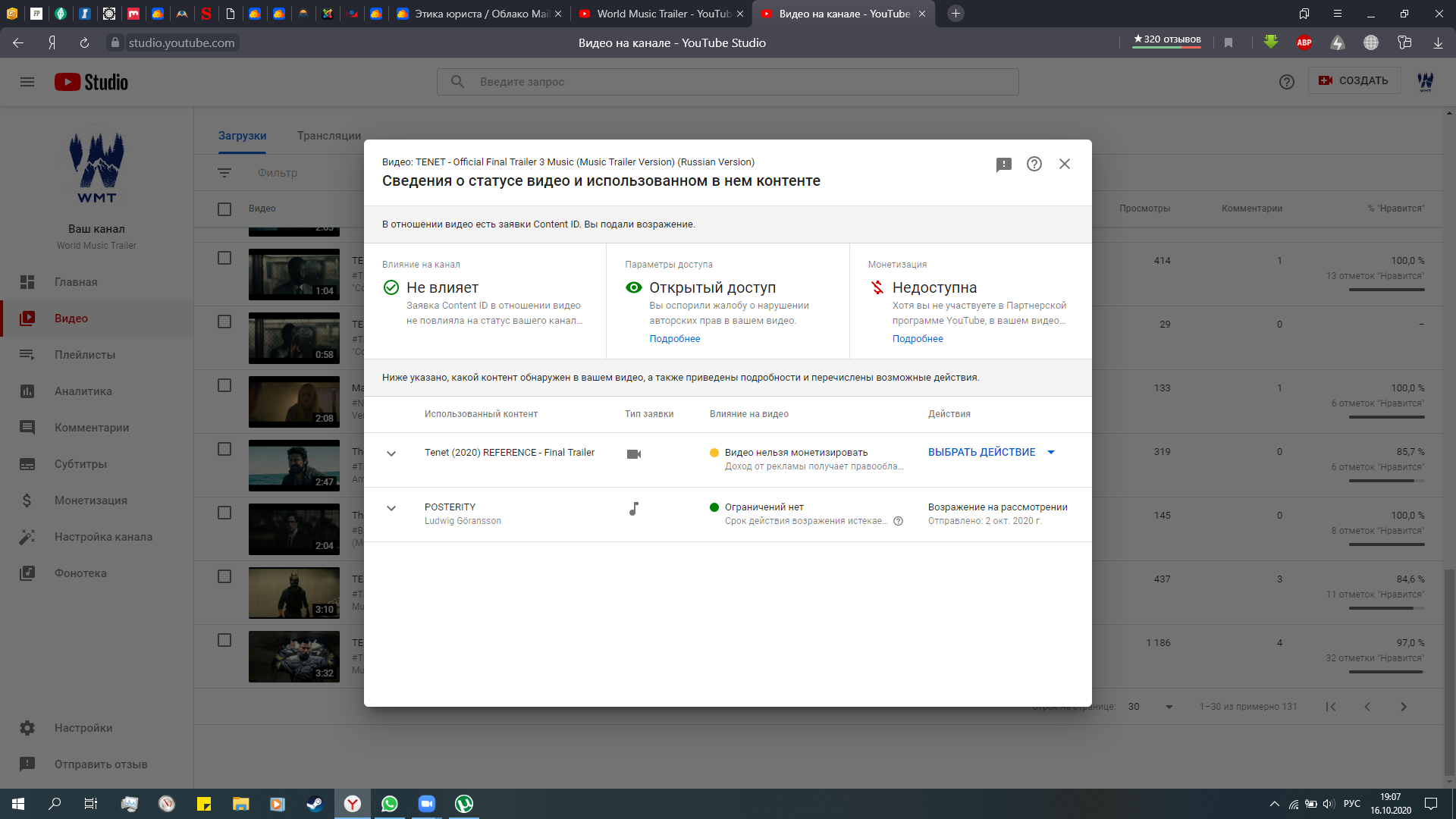Open the Analytics sidebar icon

27,391
